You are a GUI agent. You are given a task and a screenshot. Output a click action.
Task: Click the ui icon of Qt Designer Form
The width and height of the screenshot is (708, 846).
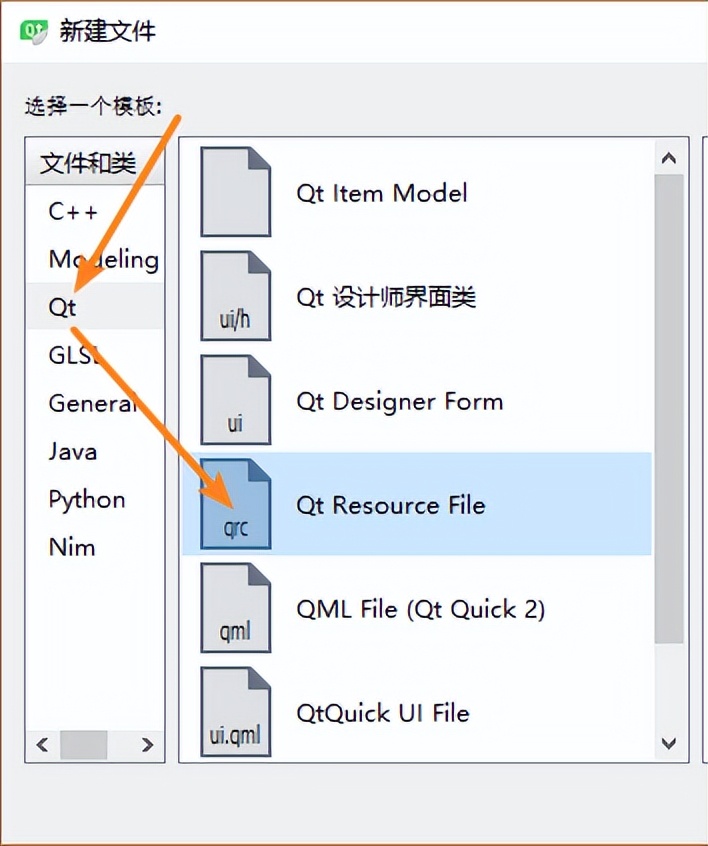(235, 401)
